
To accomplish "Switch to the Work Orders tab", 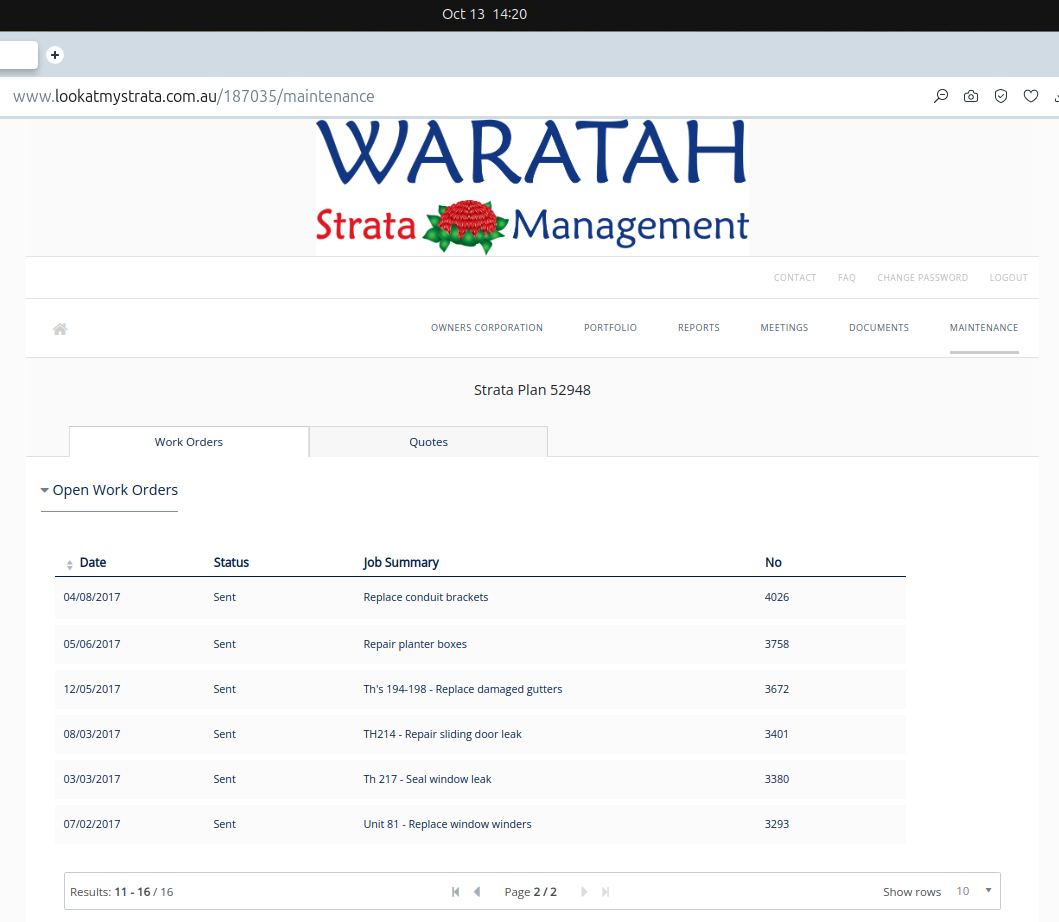I will 189,442.
